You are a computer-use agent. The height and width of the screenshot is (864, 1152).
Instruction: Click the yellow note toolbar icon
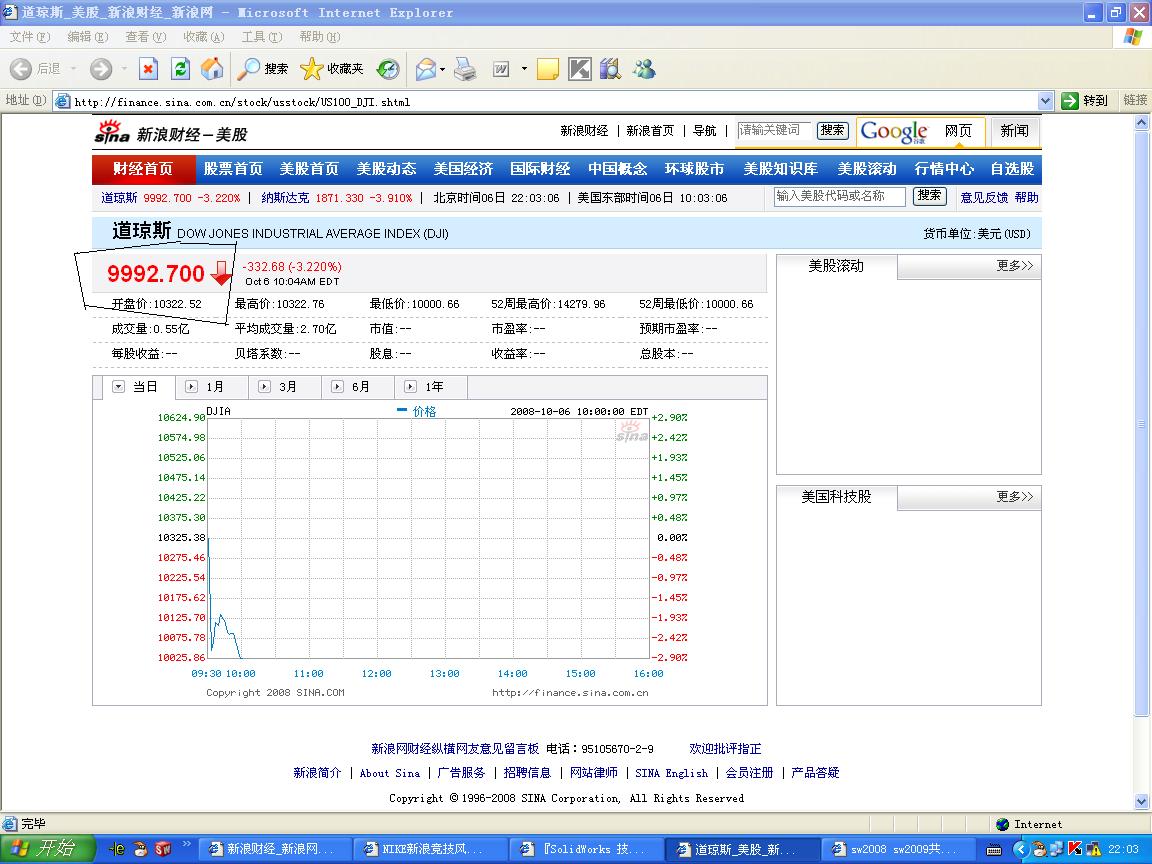click(547, 69)
